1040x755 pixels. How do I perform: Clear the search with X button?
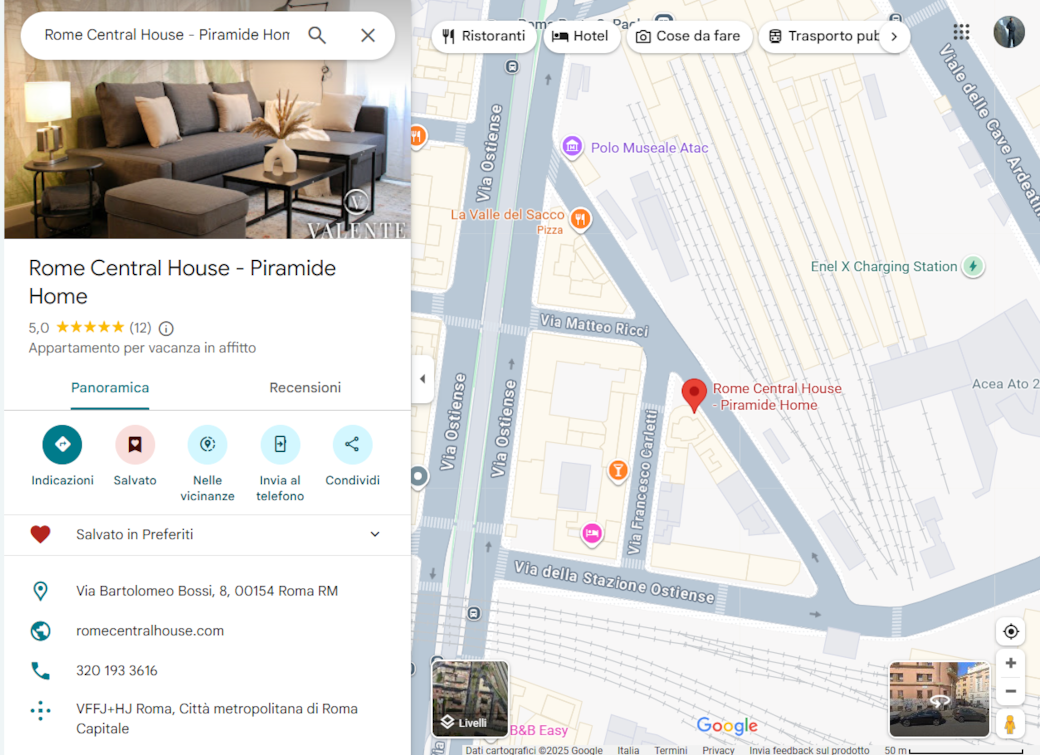(368, 35)
